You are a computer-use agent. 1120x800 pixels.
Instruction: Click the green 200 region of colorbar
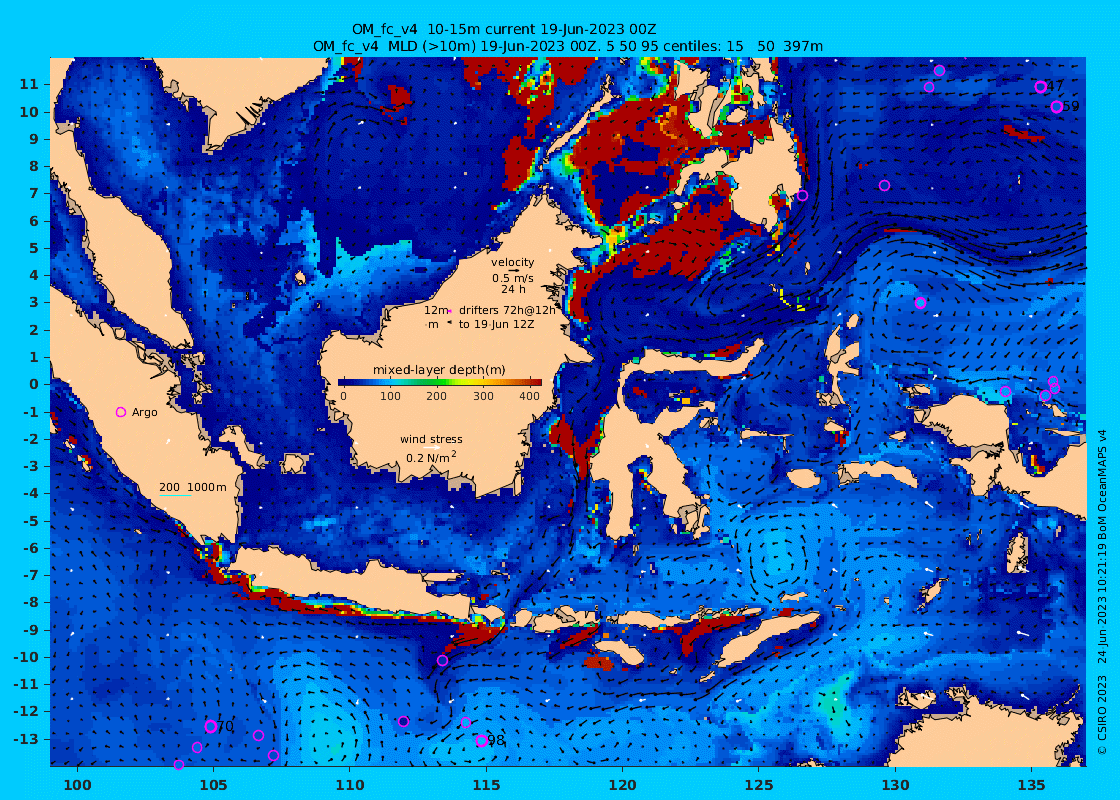point(436,381)
